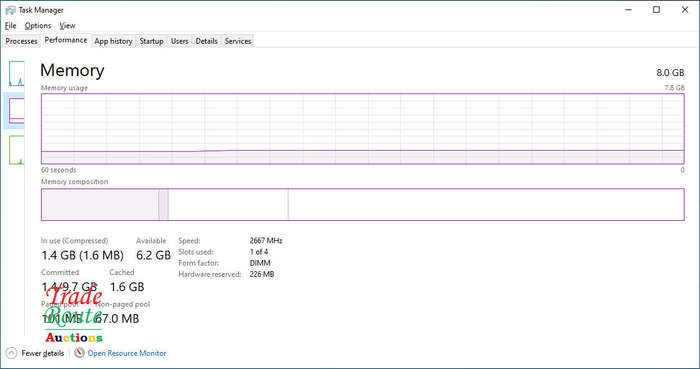Click the Resource Monitor gauge icon

click(x=79, y=352)
